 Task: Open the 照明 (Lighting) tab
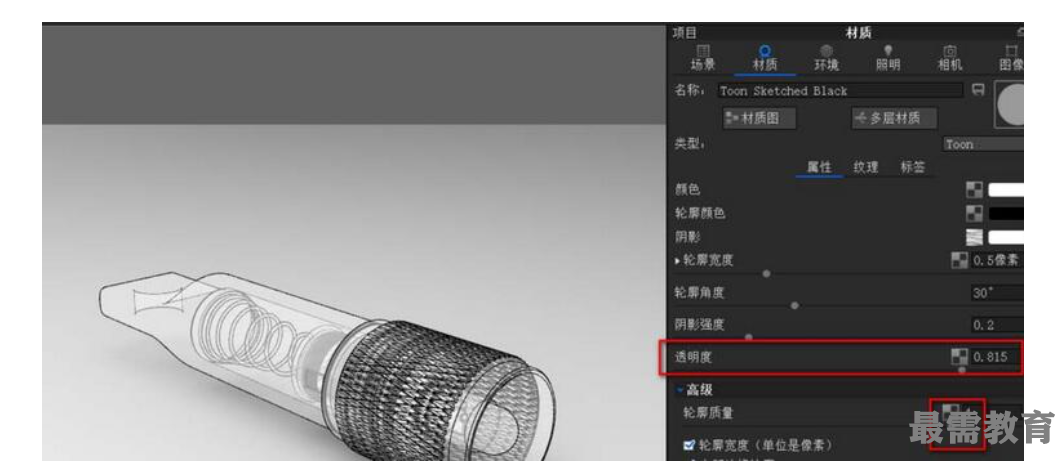coord(888,58)
